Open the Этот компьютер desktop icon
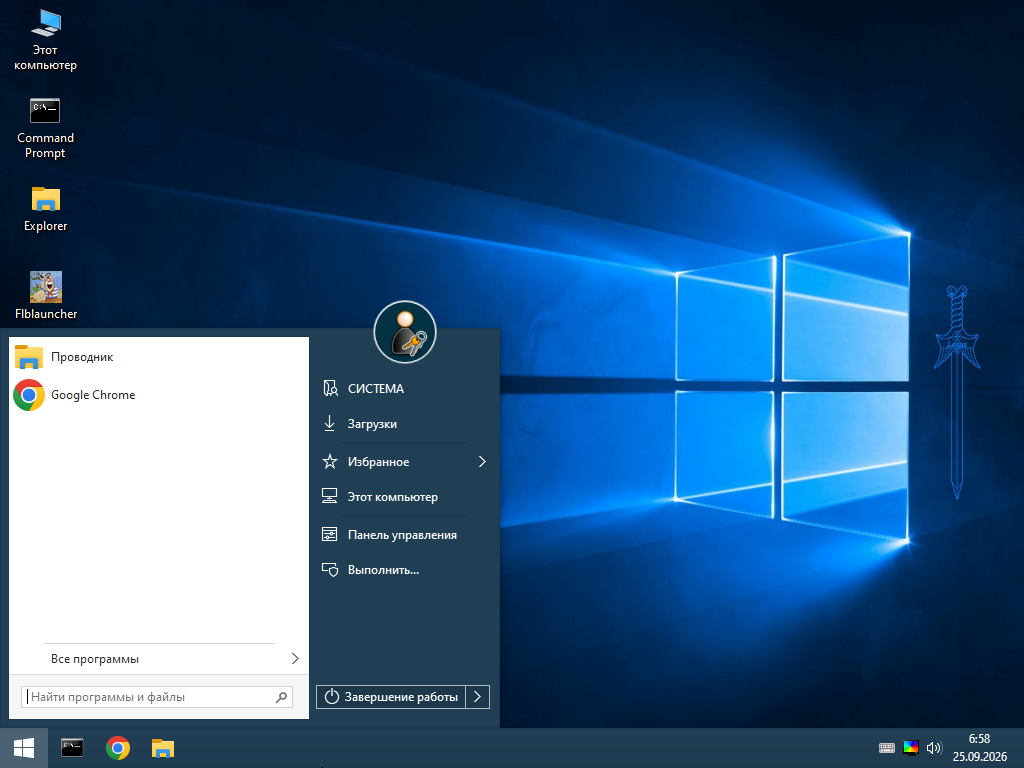Image resolution: width=1024 pixels, height=768 pixels. point(45,40)
